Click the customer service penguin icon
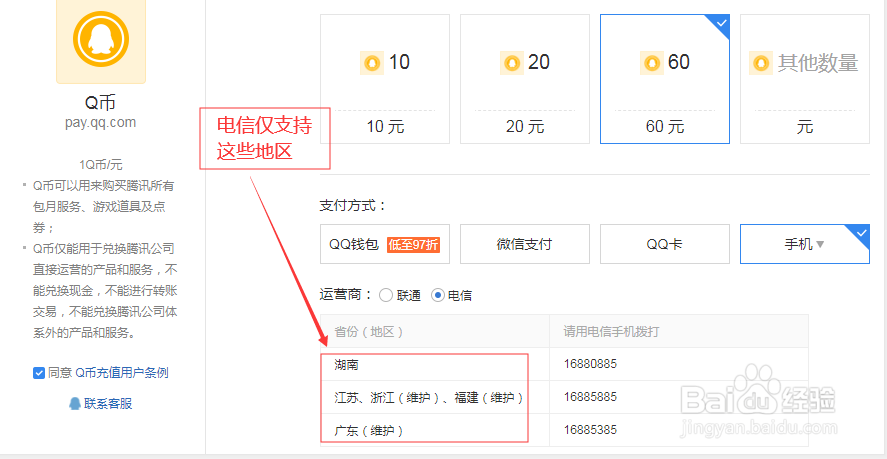This screenshot has height=459, width=887. pos(75,403)
